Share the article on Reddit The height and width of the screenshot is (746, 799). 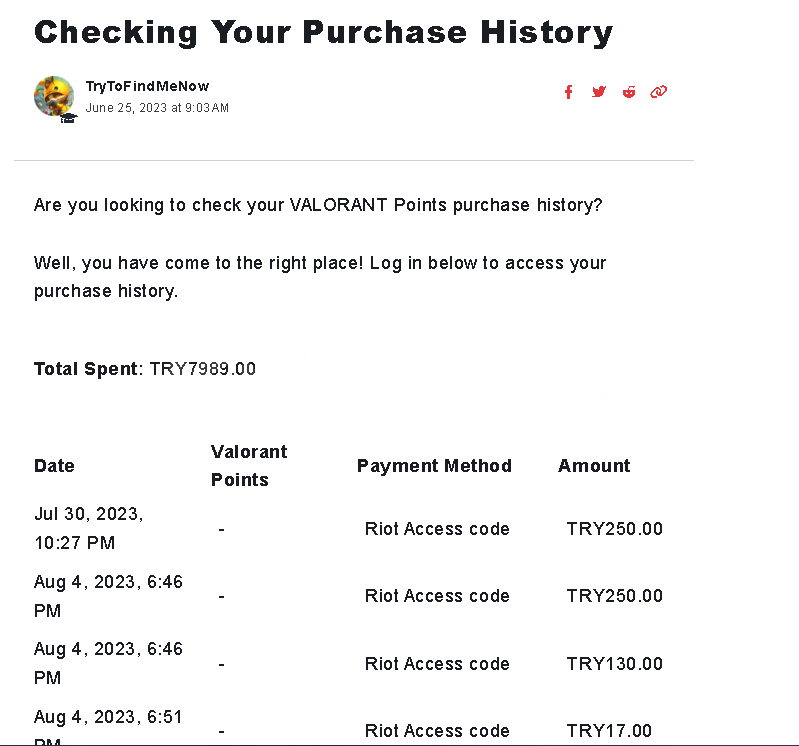[629, 92]
